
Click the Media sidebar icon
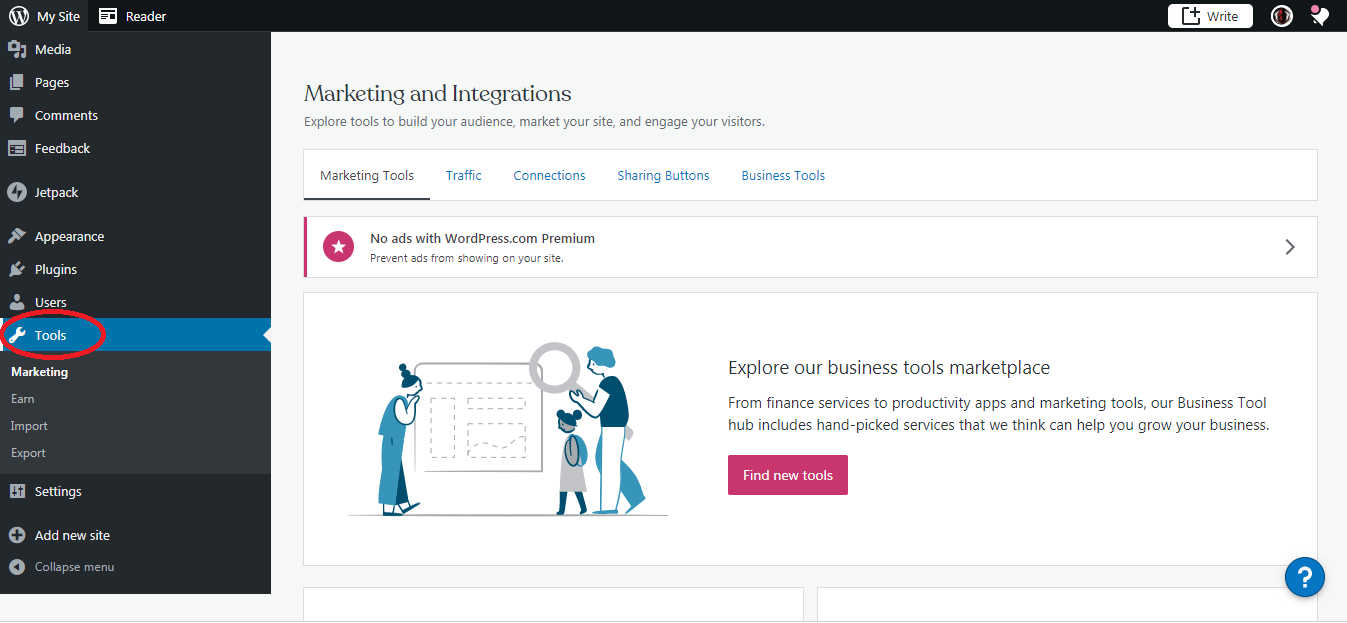pyautogui.click(x=17, y=50)
